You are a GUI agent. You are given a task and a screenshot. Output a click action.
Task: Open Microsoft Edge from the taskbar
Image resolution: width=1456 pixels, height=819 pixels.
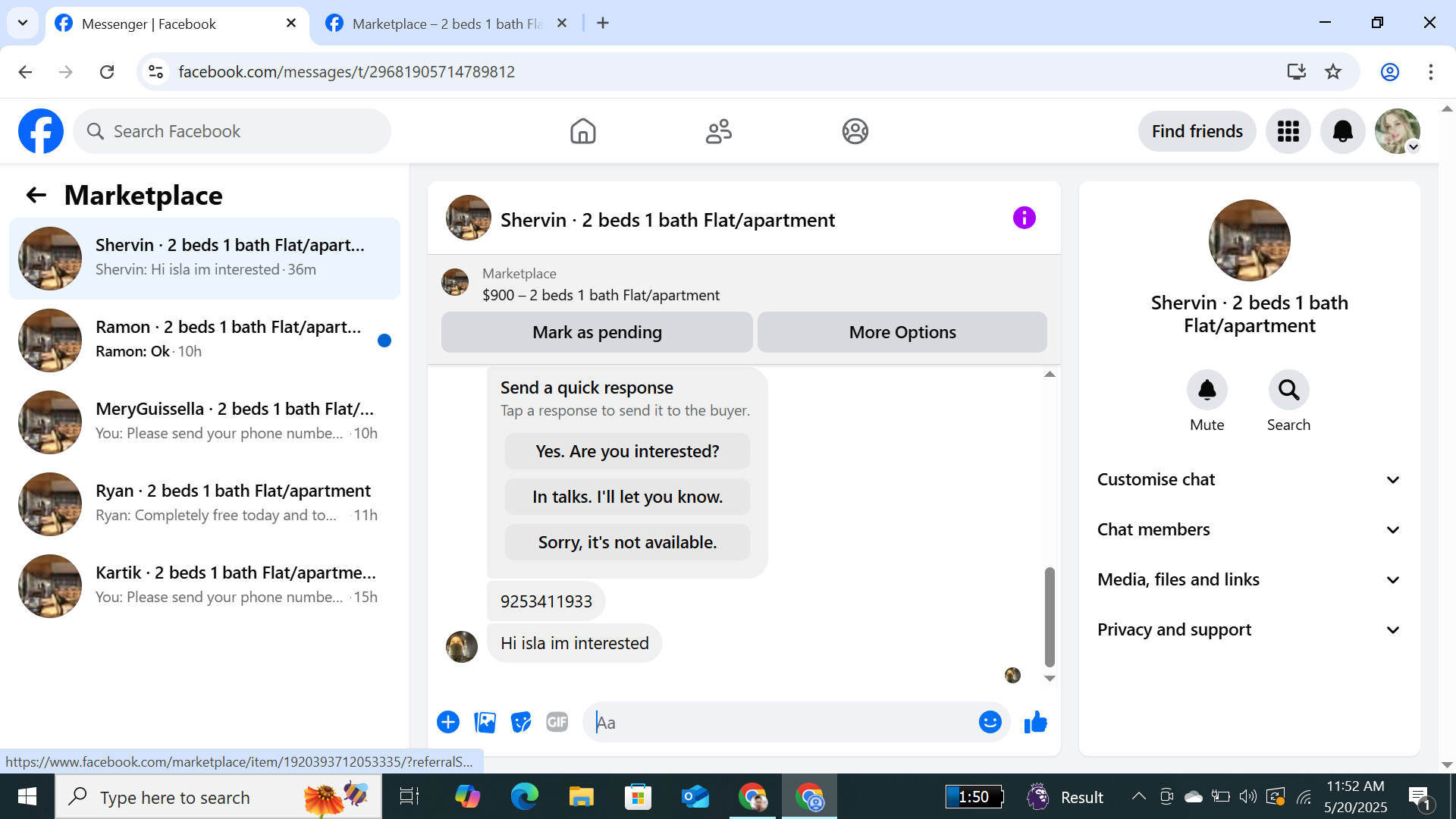(x=524, y=797)
